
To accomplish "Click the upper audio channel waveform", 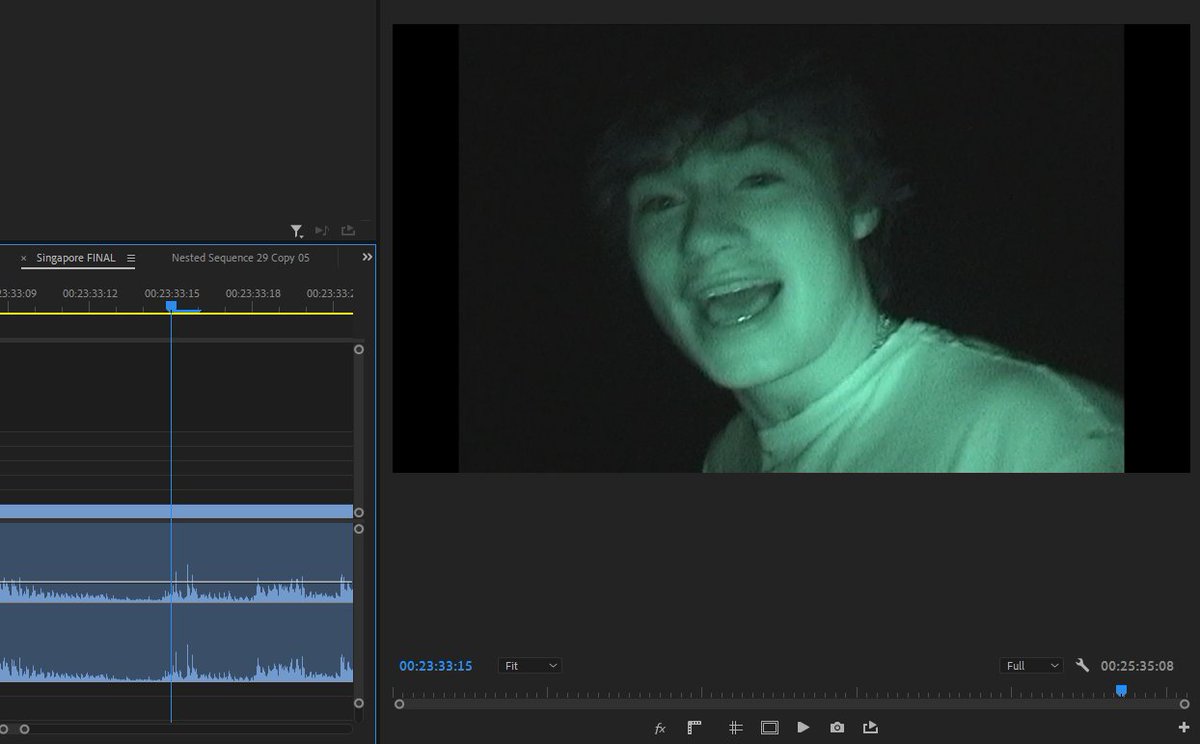I will (x=176, y=563).
